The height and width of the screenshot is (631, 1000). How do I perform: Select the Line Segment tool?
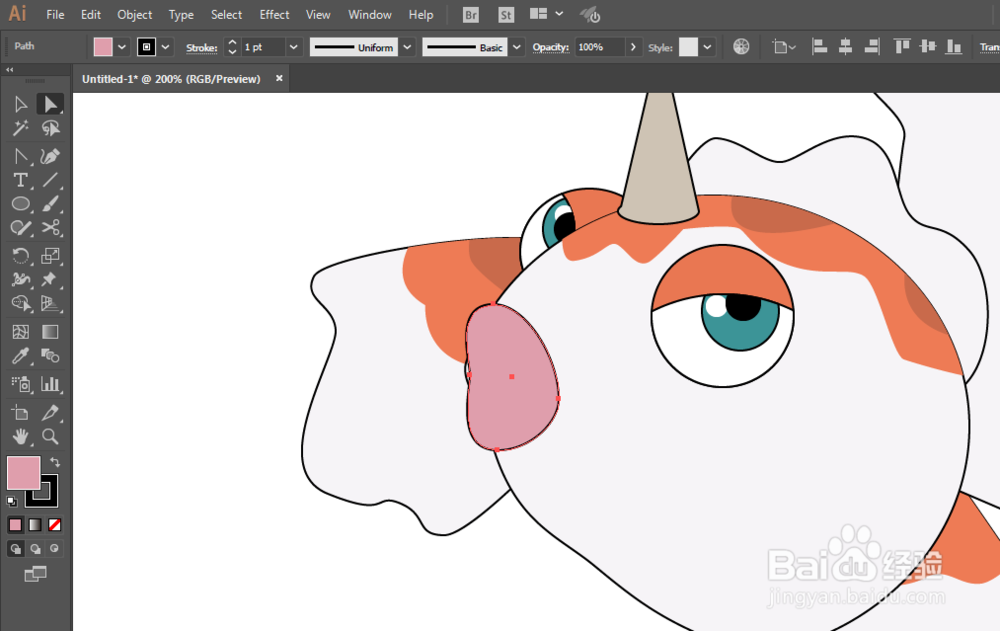[50, 180]
